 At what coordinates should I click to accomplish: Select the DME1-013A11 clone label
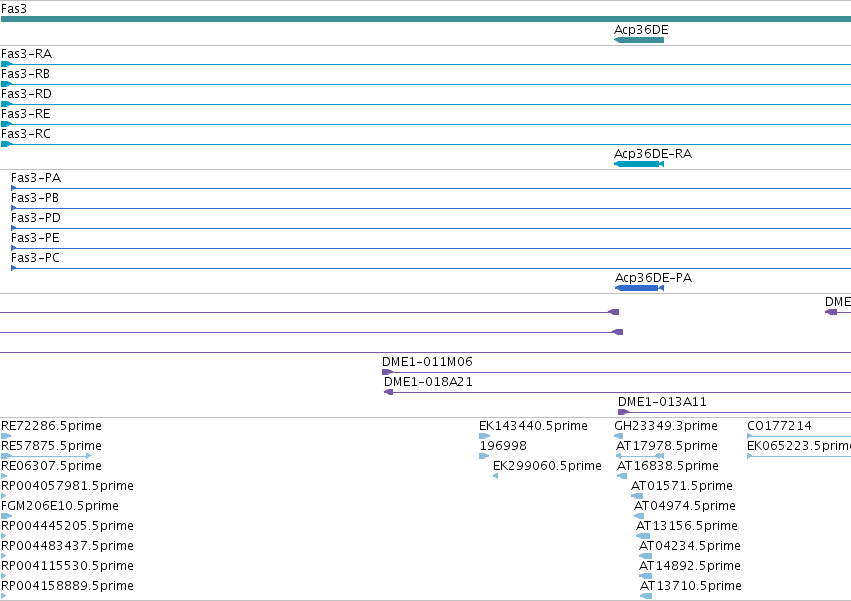pyautogui.click(x=662, y=402)
